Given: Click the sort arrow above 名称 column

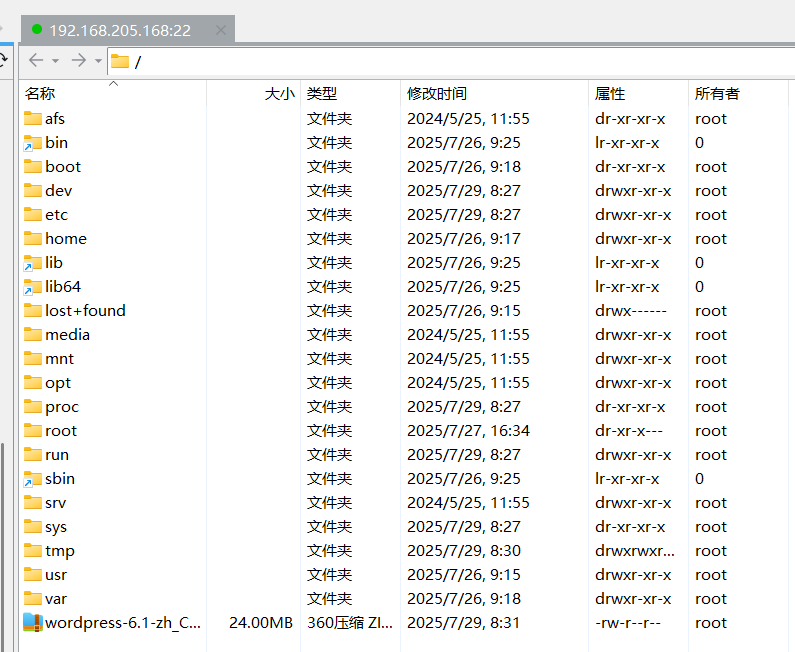Looking at the screenshot, I should [x=114, y=83].
